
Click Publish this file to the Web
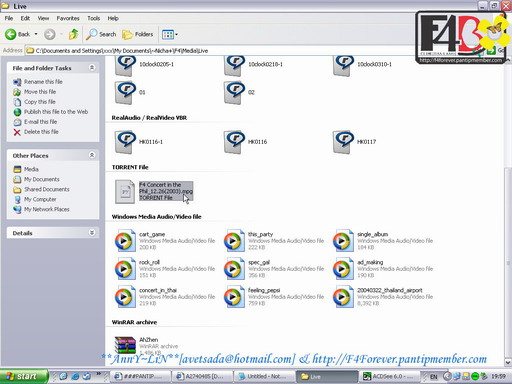[56, 112]
